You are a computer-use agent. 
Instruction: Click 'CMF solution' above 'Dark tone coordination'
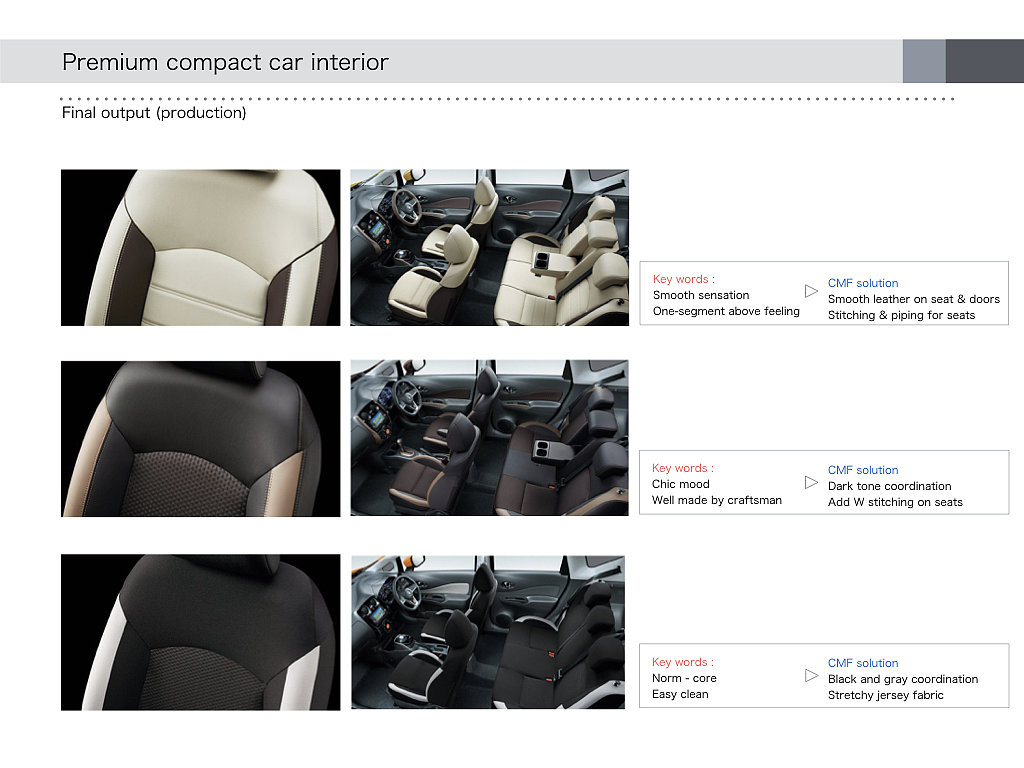click(863, 470)
